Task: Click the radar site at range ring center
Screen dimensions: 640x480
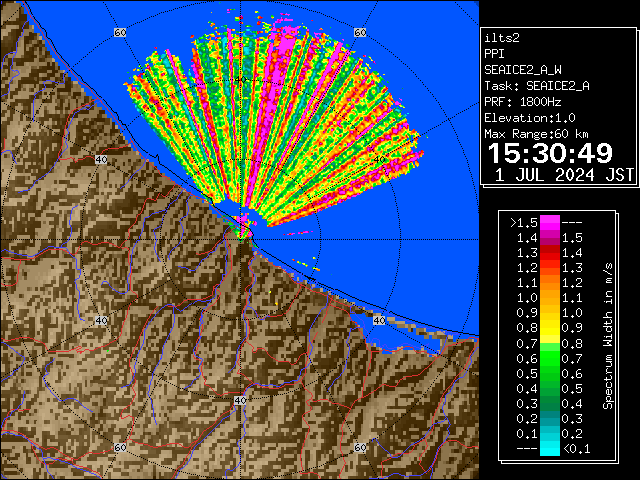Action: pos(241,240)
